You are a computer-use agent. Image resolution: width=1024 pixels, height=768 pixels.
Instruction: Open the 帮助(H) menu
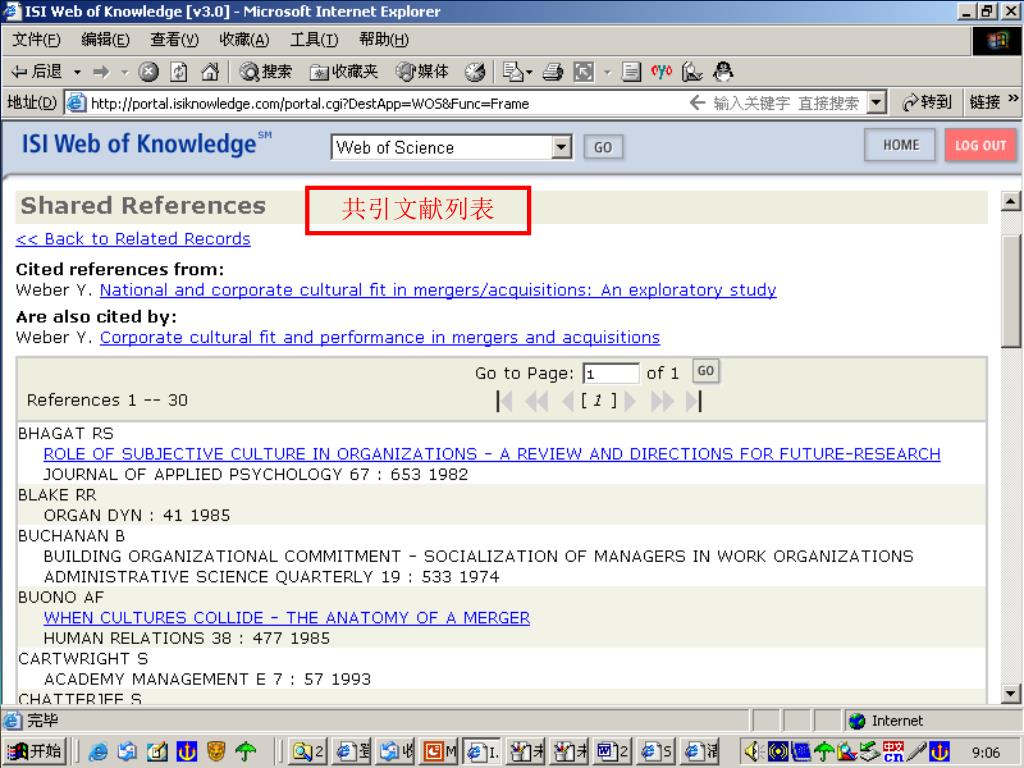(x=384, y=40)
